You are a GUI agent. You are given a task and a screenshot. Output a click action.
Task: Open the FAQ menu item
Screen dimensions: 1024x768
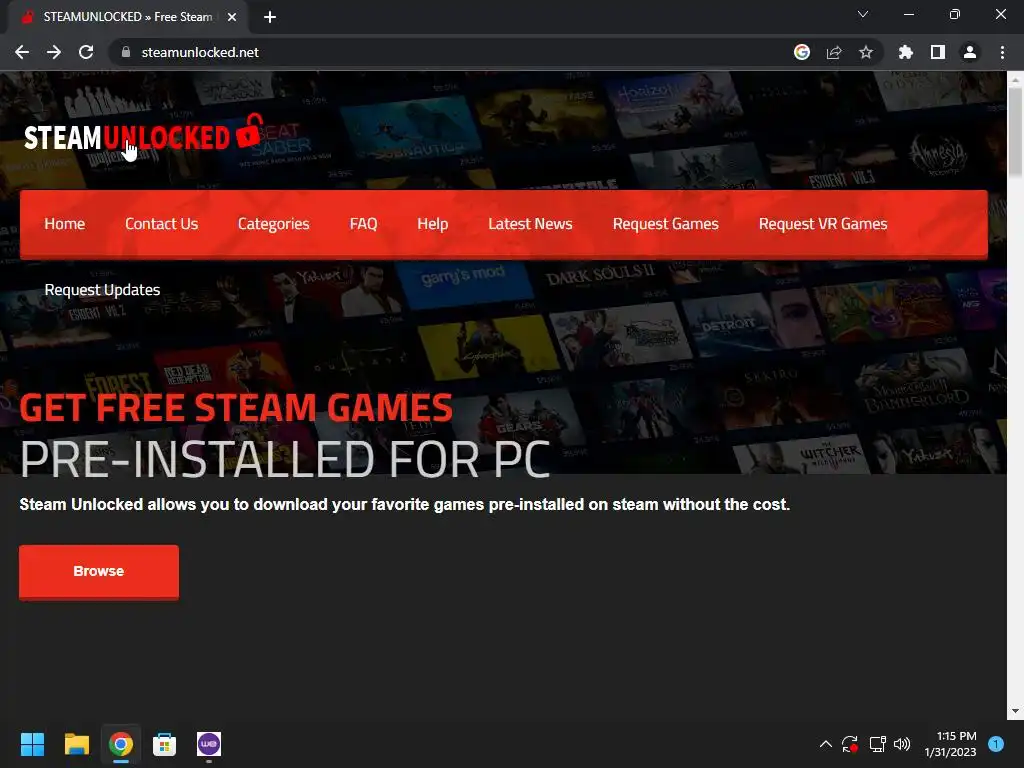[363, 224]
